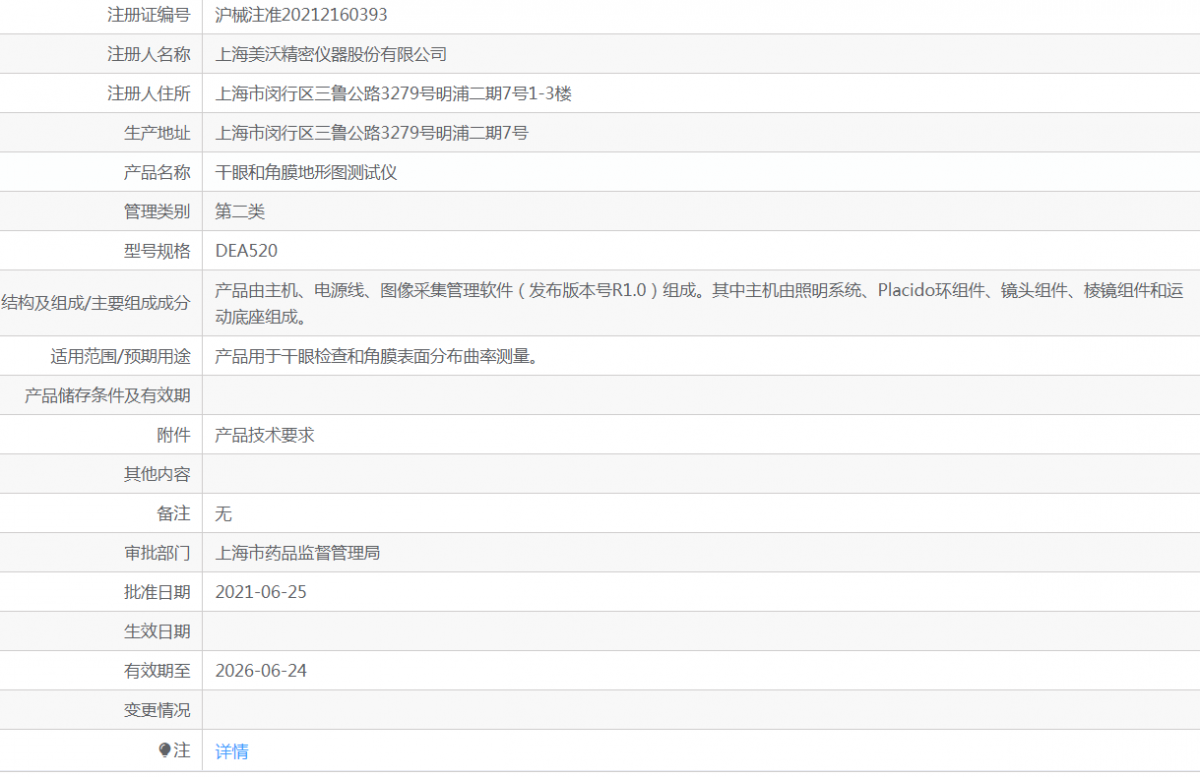This screenshot has height=777, width=1200.
Task: Select attachment value 产品技术要求
Action: (x=265, y=435)
